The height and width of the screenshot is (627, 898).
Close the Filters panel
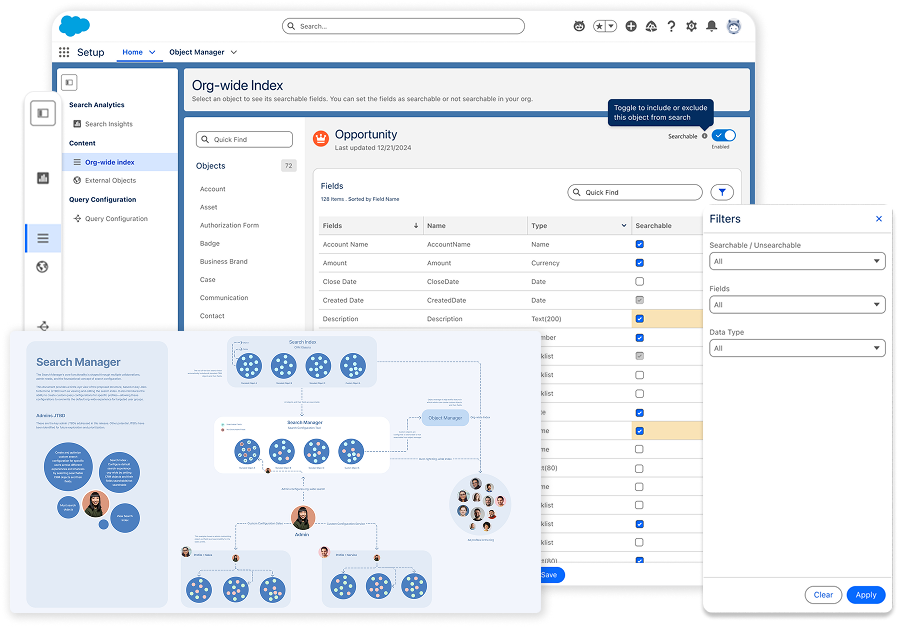(879, 219)
